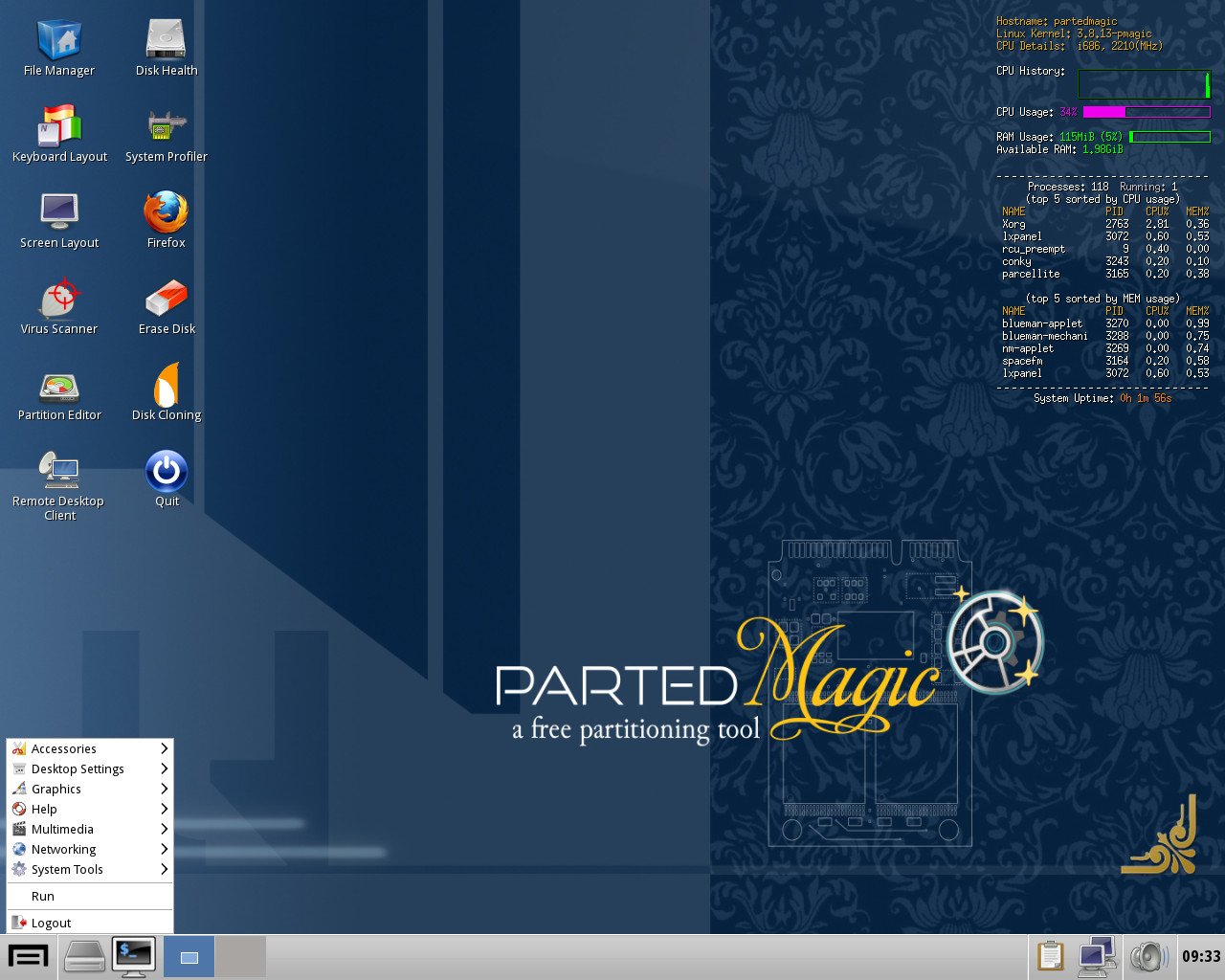
Task: Open a terminal from the taskbar
Action: [x=134, y=955]
